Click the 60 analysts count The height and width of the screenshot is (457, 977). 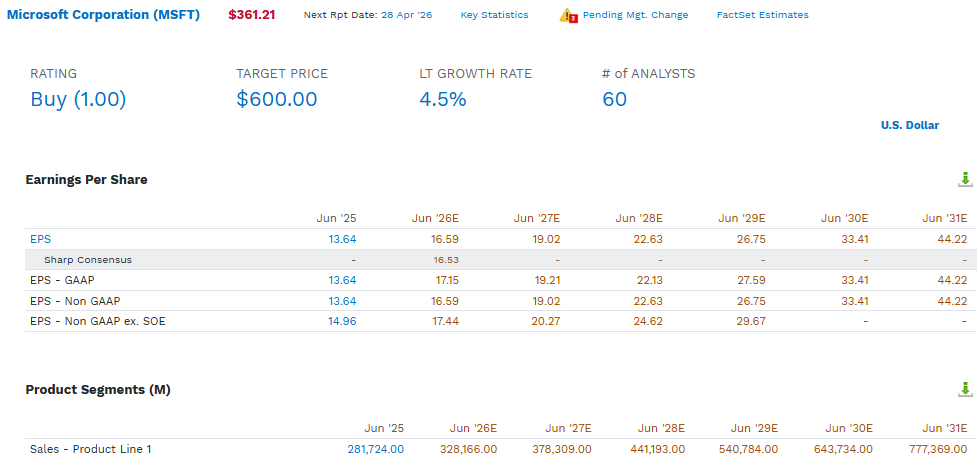pyautogui.click(x=614, y=99)
